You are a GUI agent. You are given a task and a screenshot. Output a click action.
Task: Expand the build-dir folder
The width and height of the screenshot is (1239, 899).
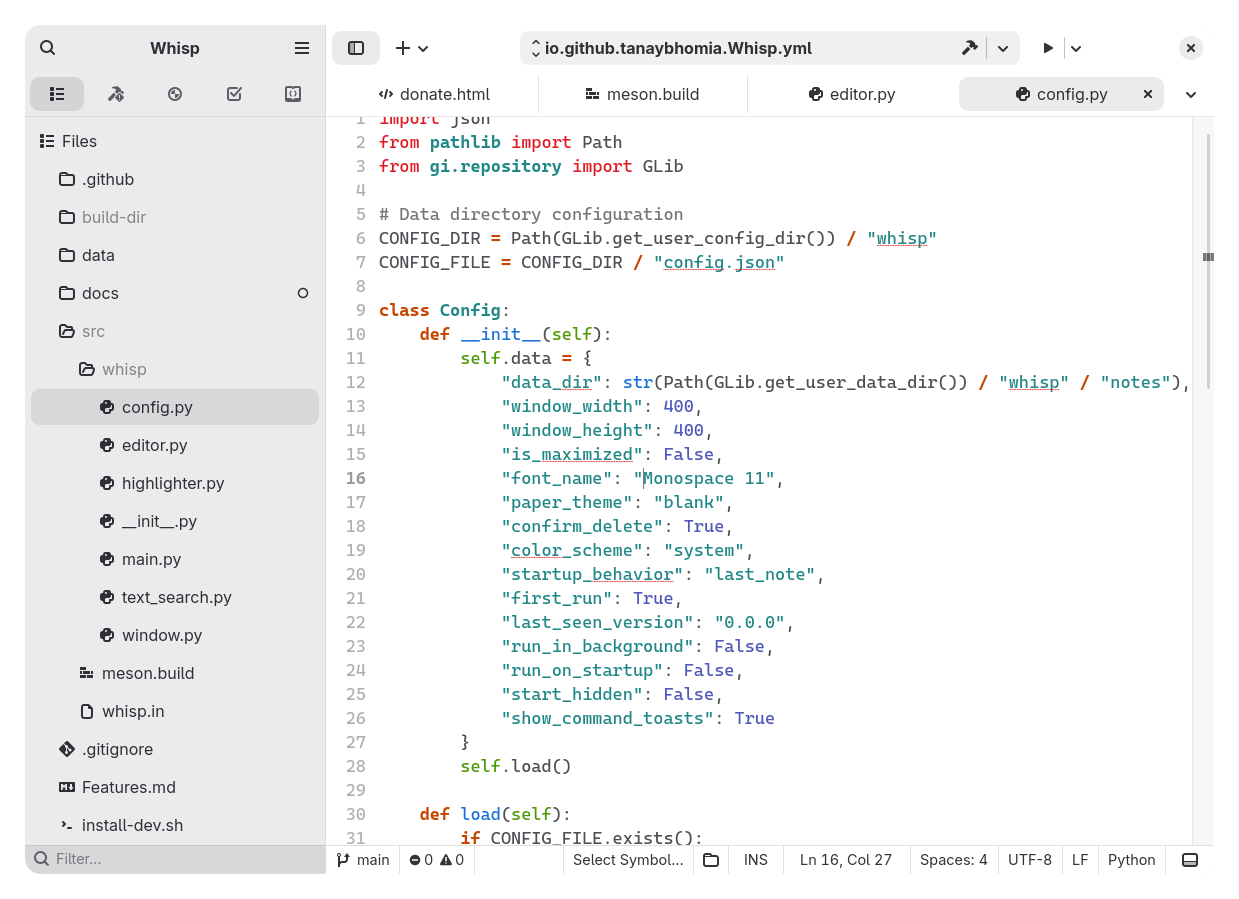tap(175, 217)
